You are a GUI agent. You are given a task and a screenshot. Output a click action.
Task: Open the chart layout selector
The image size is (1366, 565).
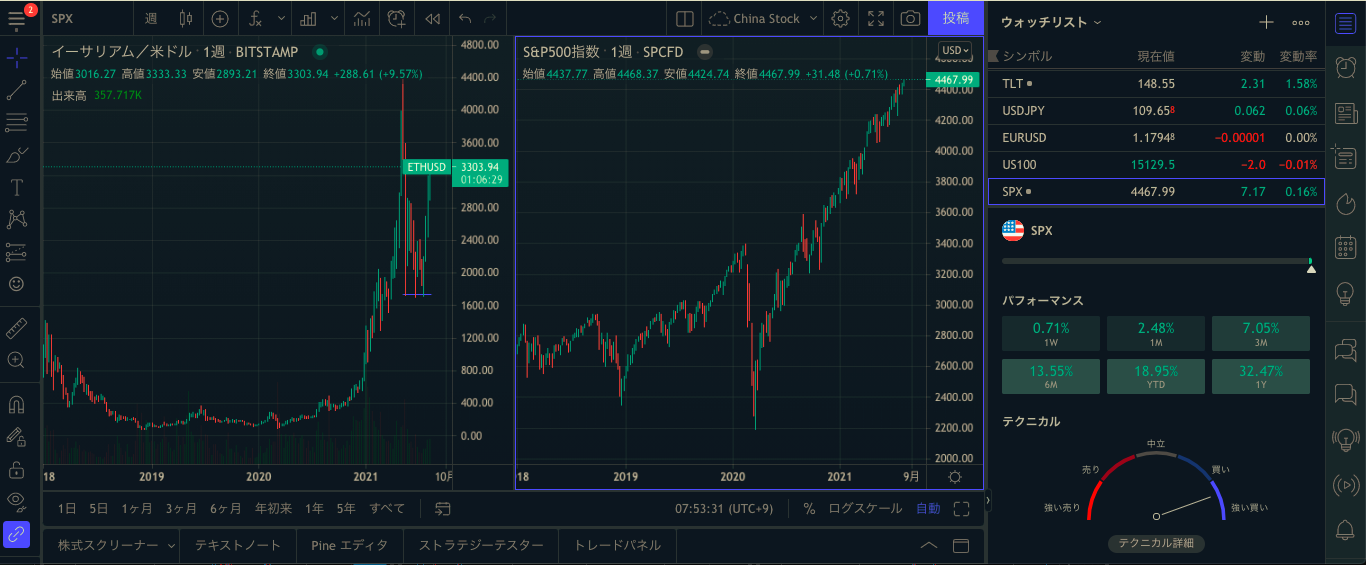pyautogui.click(x=685, y=18)
